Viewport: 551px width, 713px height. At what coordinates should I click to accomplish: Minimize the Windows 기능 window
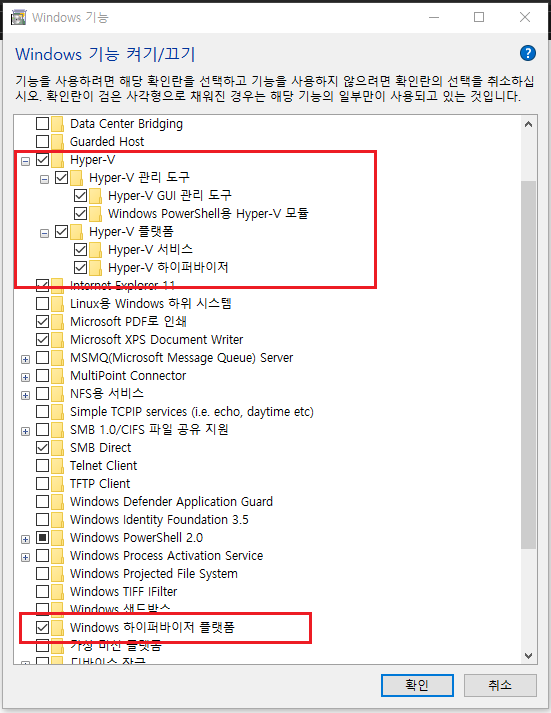point(434,17)
